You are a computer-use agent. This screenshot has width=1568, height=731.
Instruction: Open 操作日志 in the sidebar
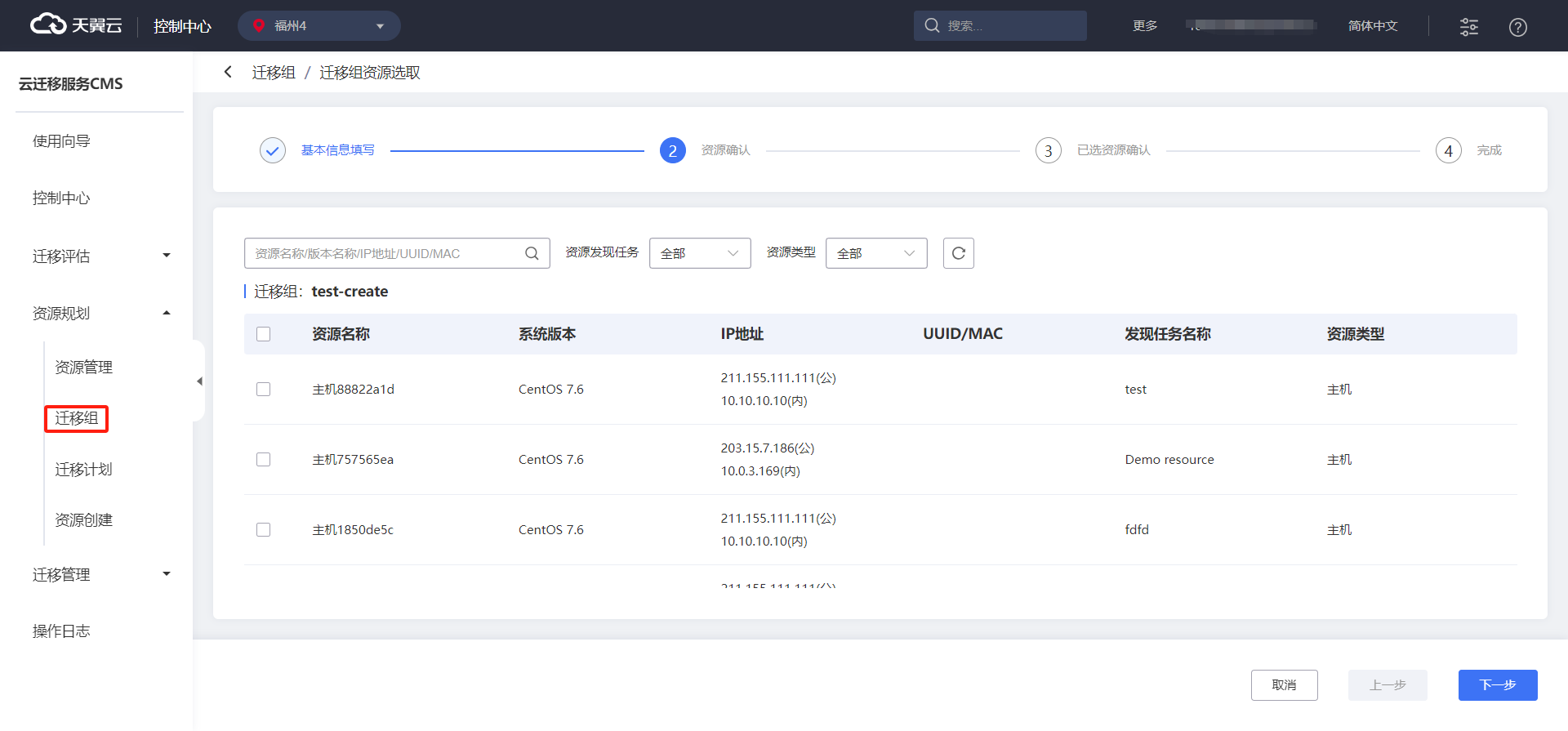(61, 631)
